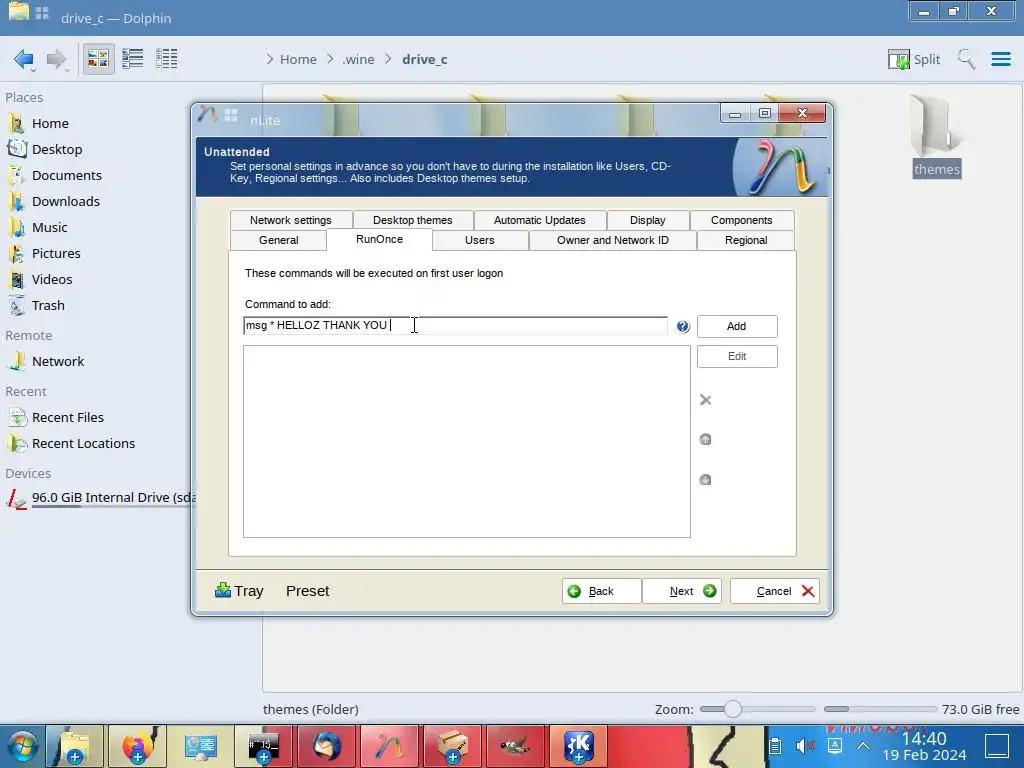Add the typed command to list
1024x768 pixels.
737,326
